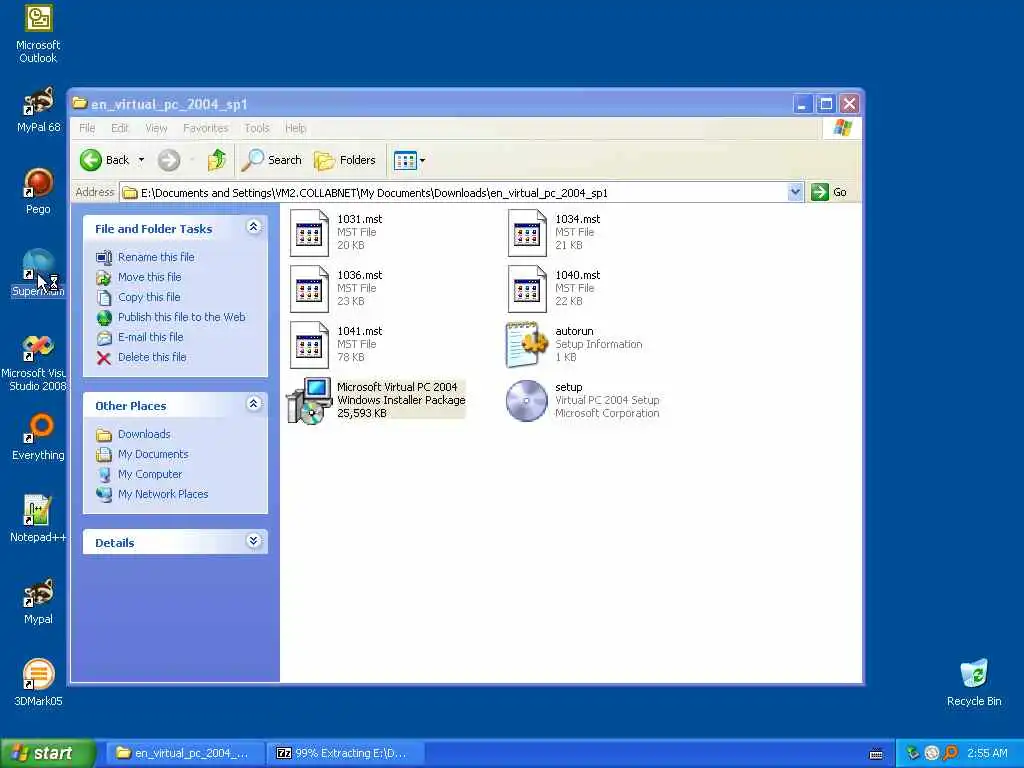Image resolution: width=1024 pixels, height=768 pixels.
Task: Switch to 7-Zip 99% Extracting taskbar button
Action: [x=345, y=753]
